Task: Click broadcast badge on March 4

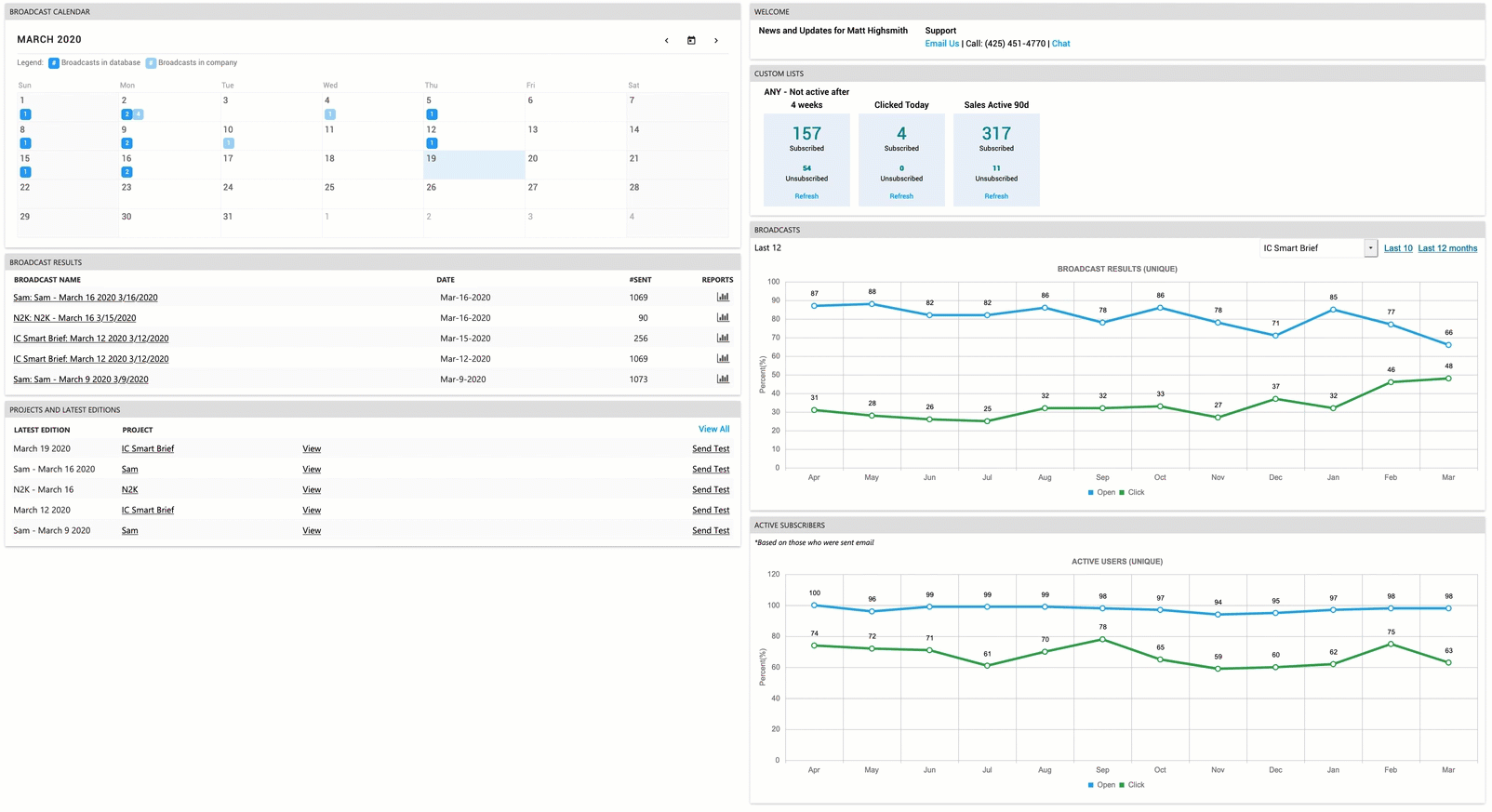Action: (x=329, y=114)
